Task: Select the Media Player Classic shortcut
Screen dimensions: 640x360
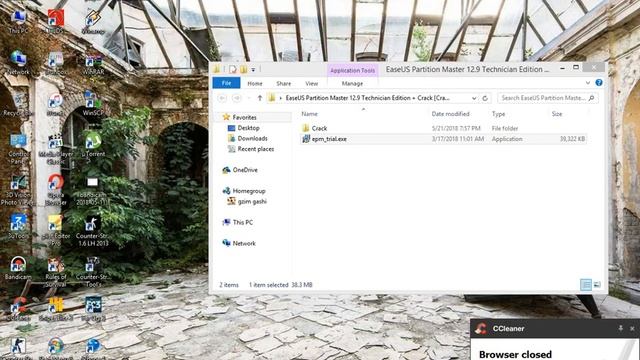Action: tap(56, 149)
